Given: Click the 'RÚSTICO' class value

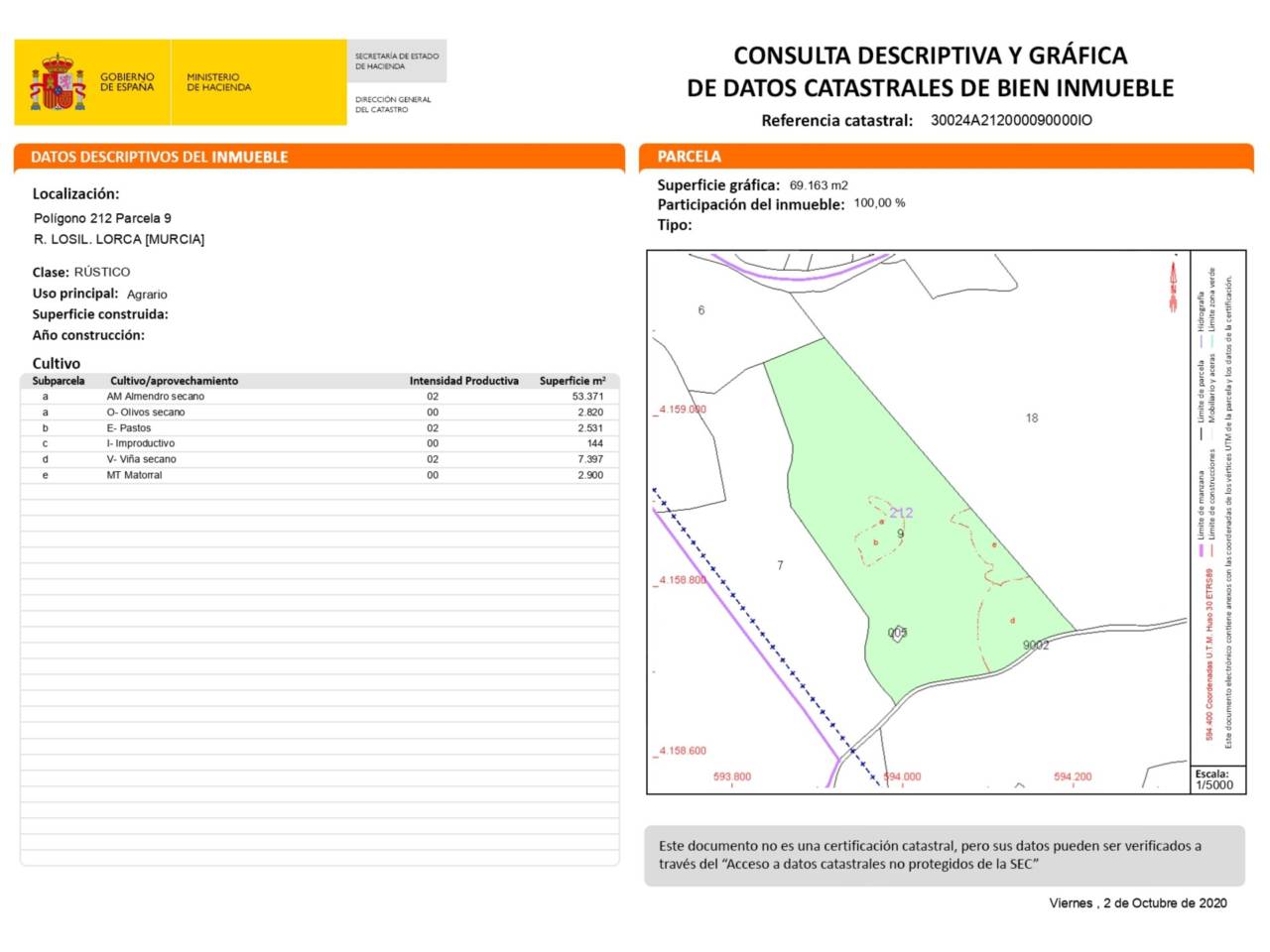Looking at the screenshot, I should point(102,272).
